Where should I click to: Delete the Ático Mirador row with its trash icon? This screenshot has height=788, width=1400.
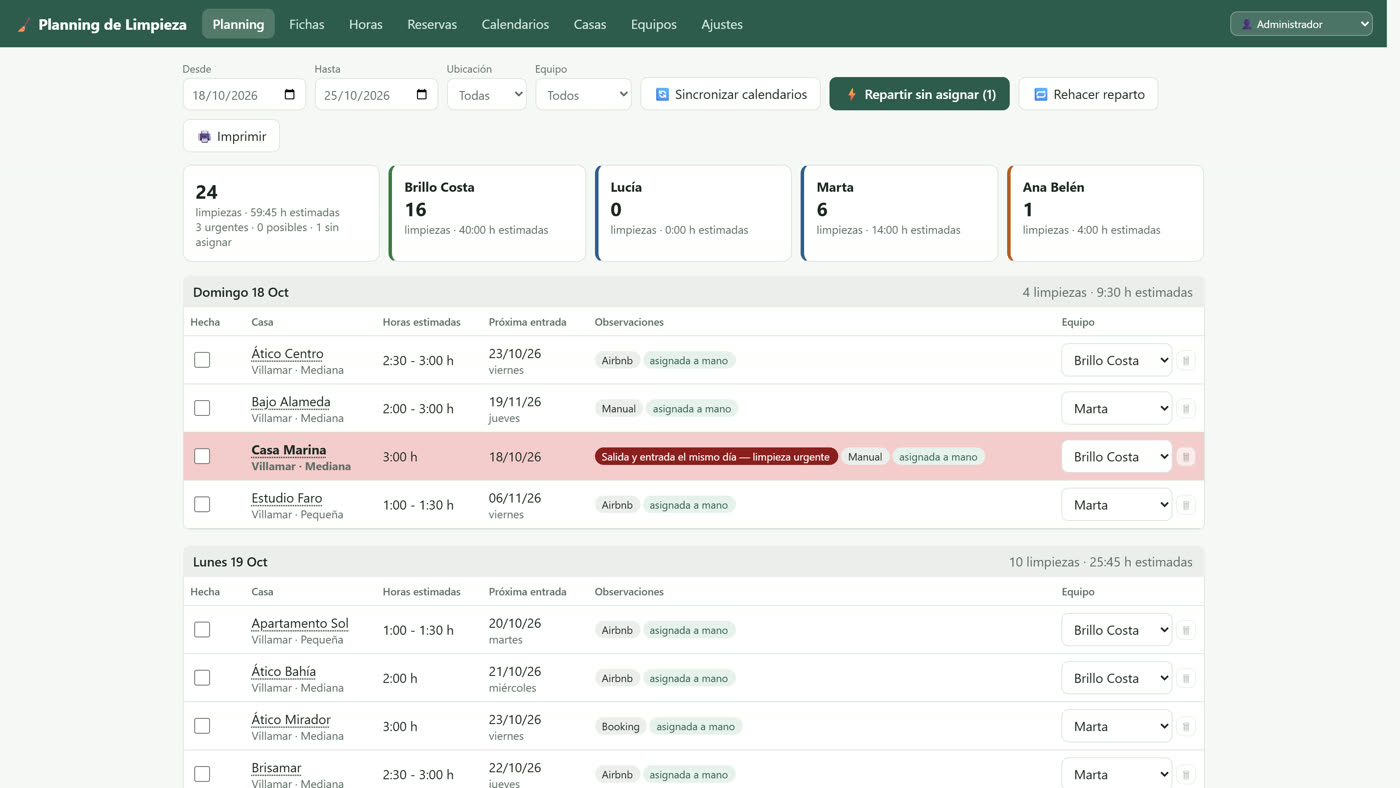tap(1186, 727)
